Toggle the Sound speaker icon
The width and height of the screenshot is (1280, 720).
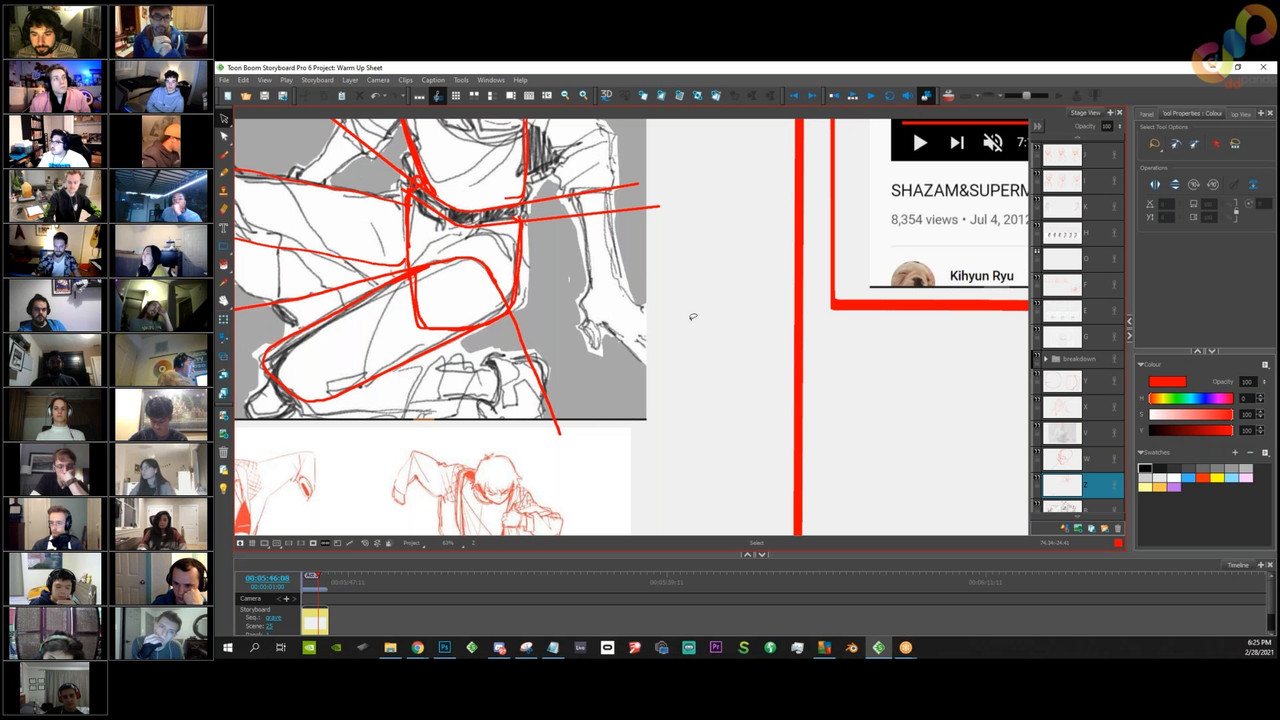point(908,95)
